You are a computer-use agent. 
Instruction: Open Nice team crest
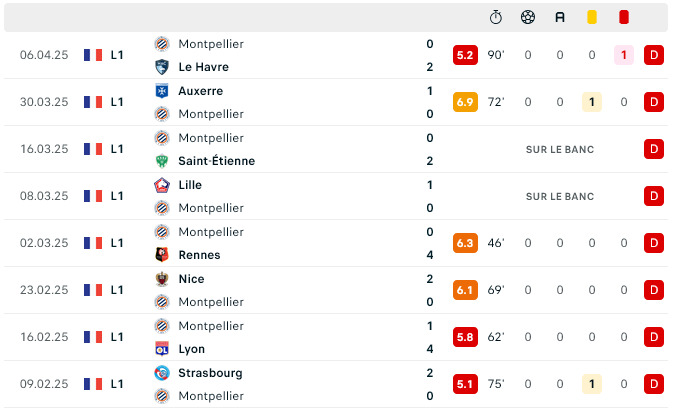click(x=161, y=279)
